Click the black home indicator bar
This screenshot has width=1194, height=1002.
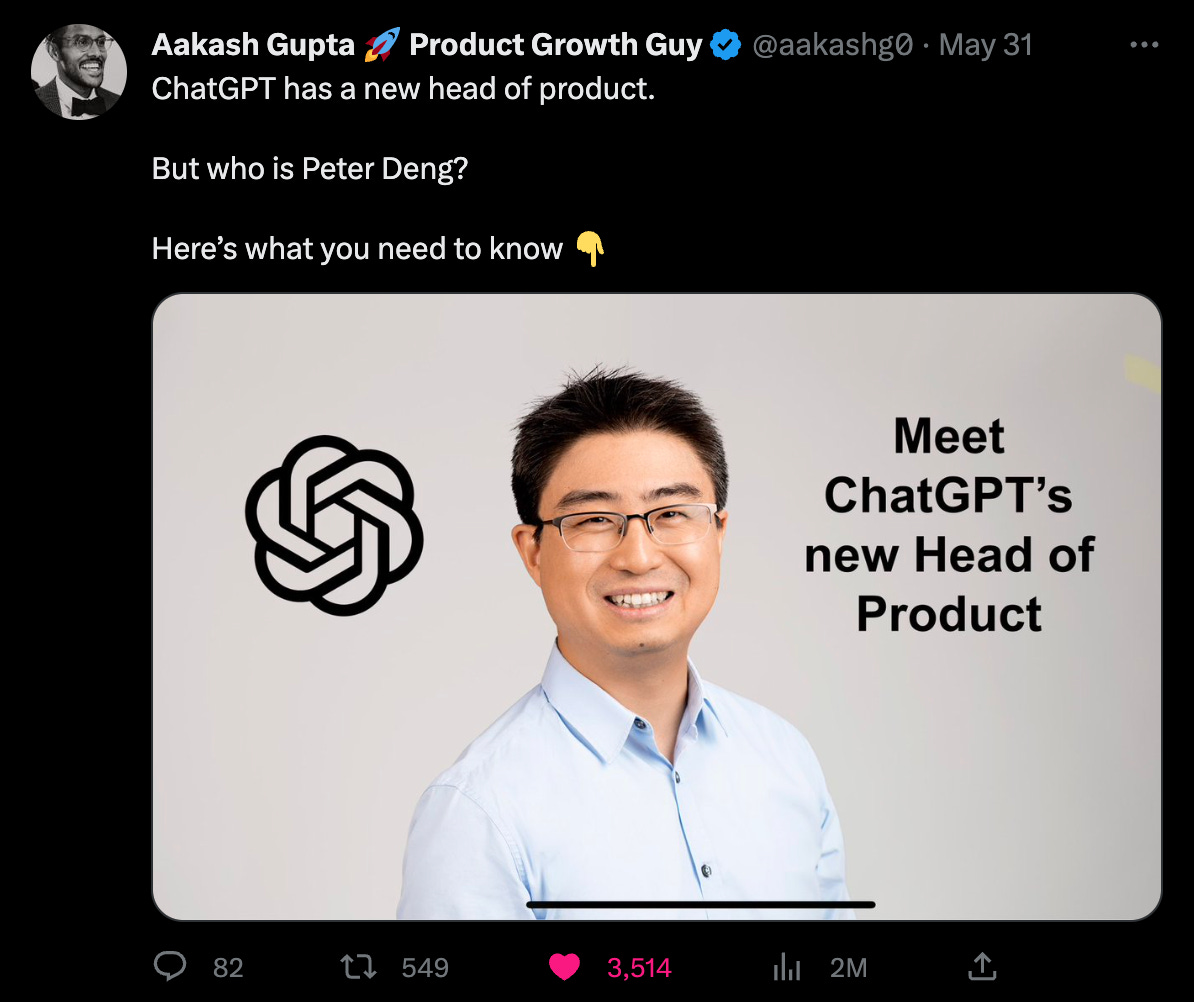[x=701, y=905]
